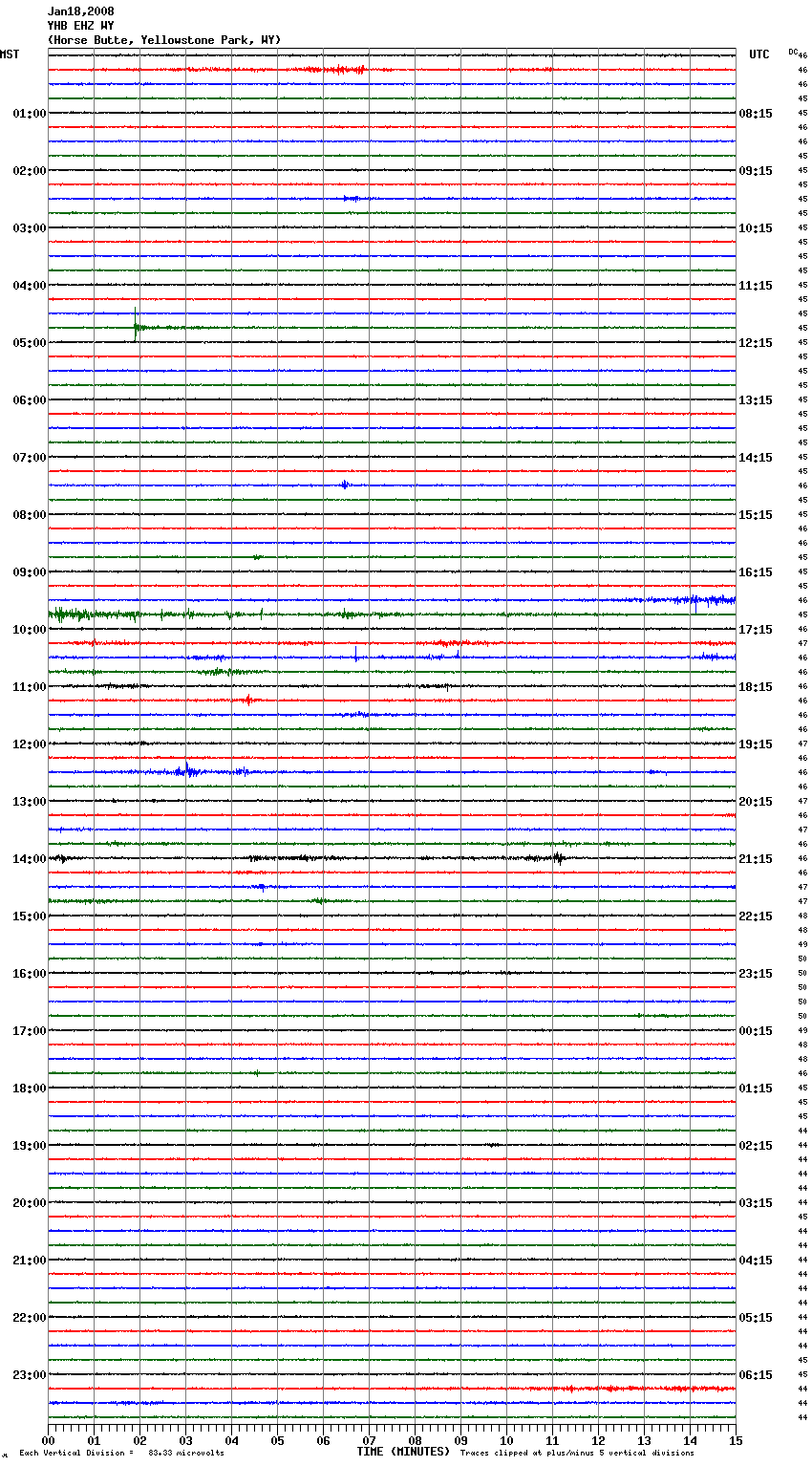Select the MST time label "09:00"
Viewport: 812px width, 1466px height.
tap(30, 572)
